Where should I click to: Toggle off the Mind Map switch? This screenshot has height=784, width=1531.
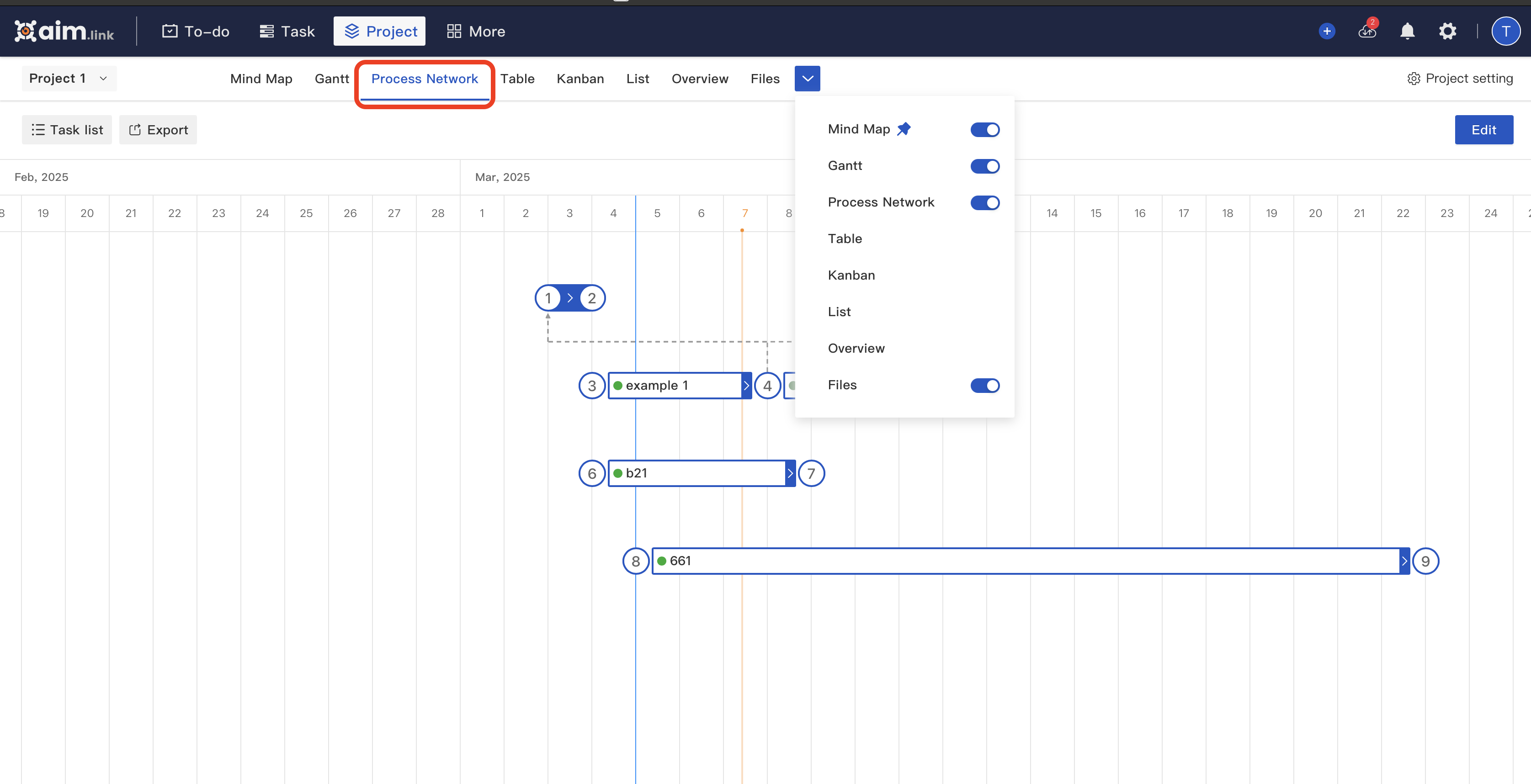pos(985,129)
